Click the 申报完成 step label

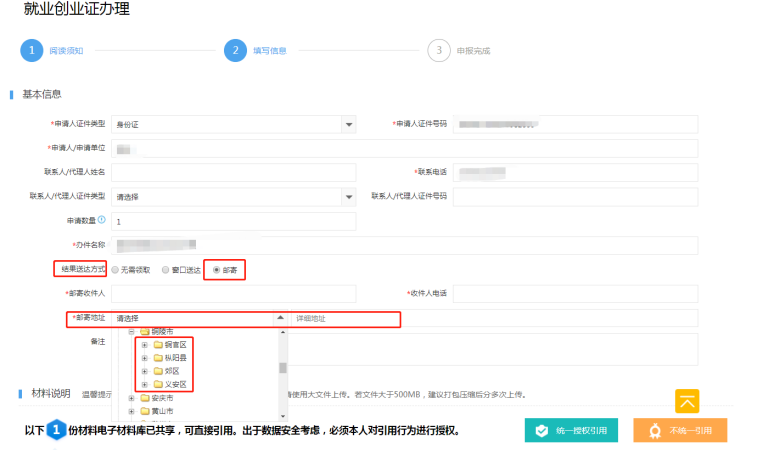(473, 51)
